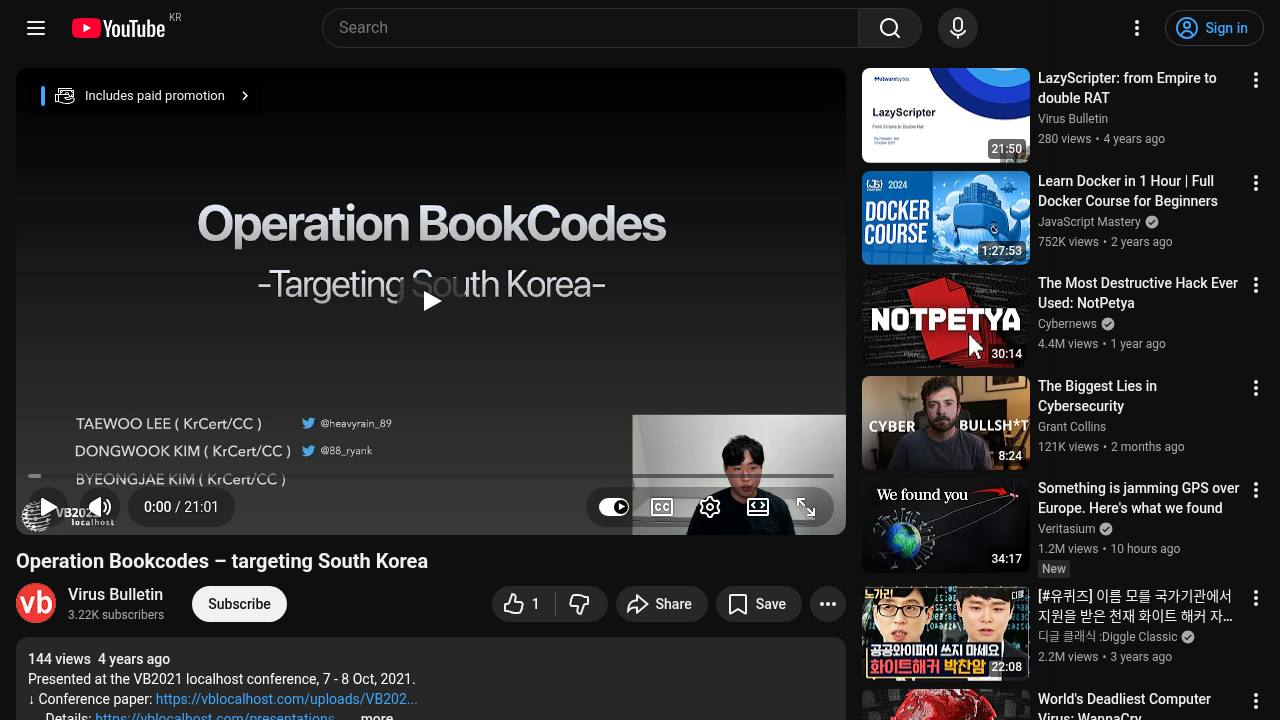Click the 3.22K subscribers text
This screenshot has width=1280, height=720.
[116, 615]
